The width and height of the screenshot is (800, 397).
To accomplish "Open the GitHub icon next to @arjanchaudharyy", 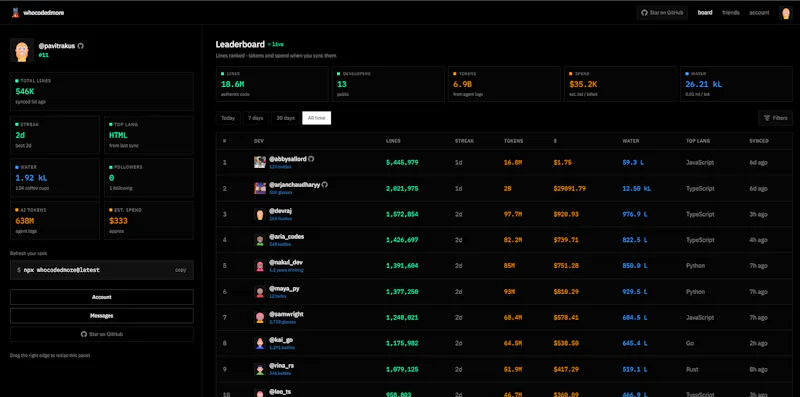I will point(324,185).
